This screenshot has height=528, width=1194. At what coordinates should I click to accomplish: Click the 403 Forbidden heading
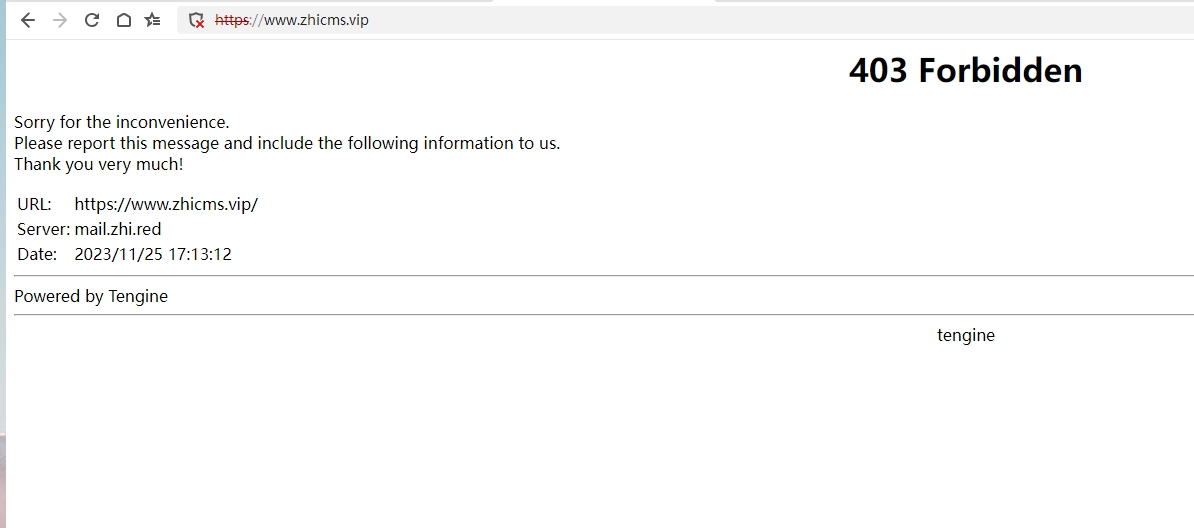point(965,70)
